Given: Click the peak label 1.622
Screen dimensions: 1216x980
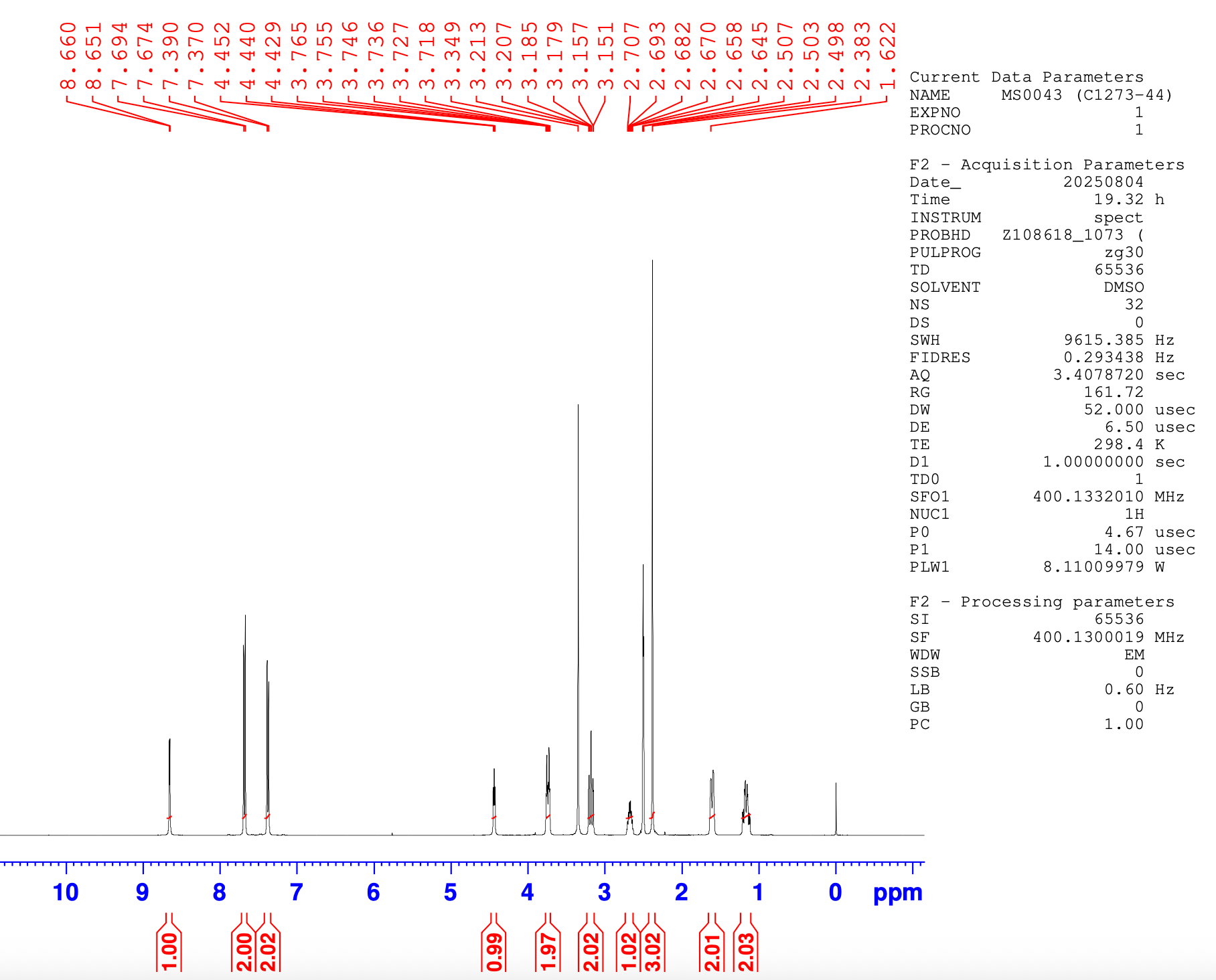Looking at the screenshot, I should pos(887,56).
